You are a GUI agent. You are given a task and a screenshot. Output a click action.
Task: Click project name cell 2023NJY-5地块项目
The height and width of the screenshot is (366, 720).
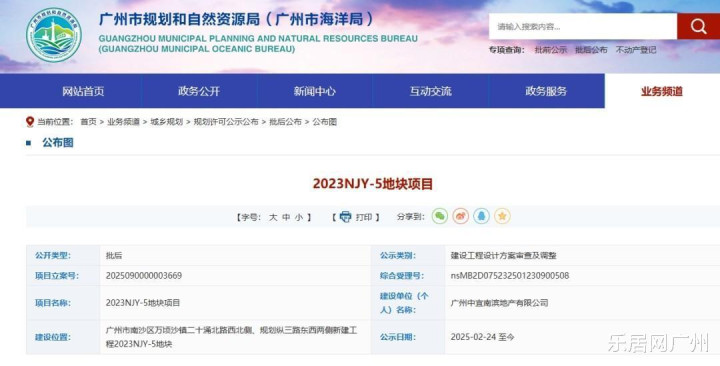coord(143,303)
